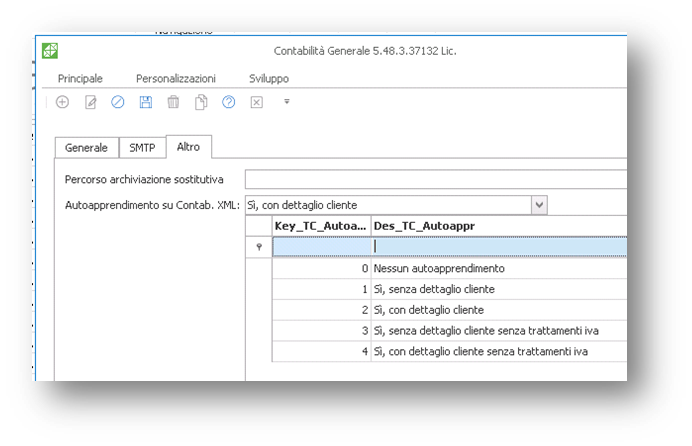The image size is (692, 446).
Task: Open the Sviluppo menu
Action: (269, 79)
